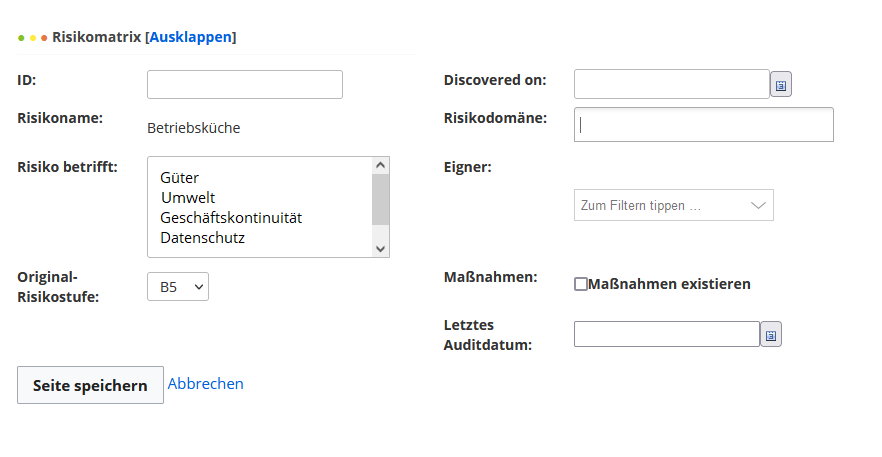Viewport: 882px width, 457px height.
Task: Enable Maßnahmen existieren checkbox
Action: pyautogui.click(x=581, y=284)
